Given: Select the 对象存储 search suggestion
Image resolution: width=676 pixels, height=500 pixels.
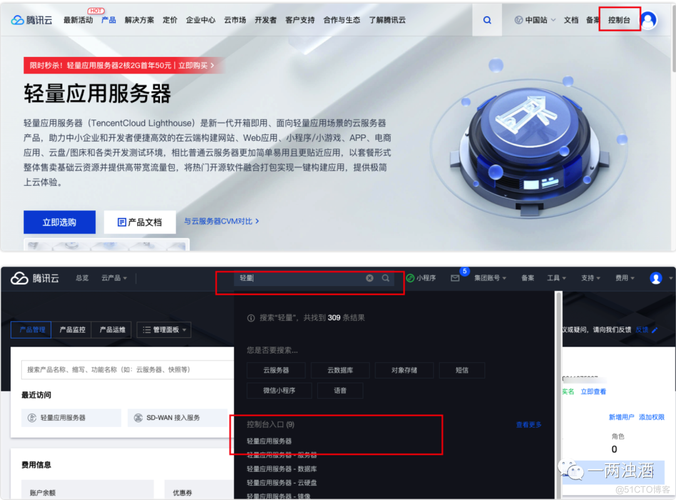Looking at the screenshot, I should (404, 370).
